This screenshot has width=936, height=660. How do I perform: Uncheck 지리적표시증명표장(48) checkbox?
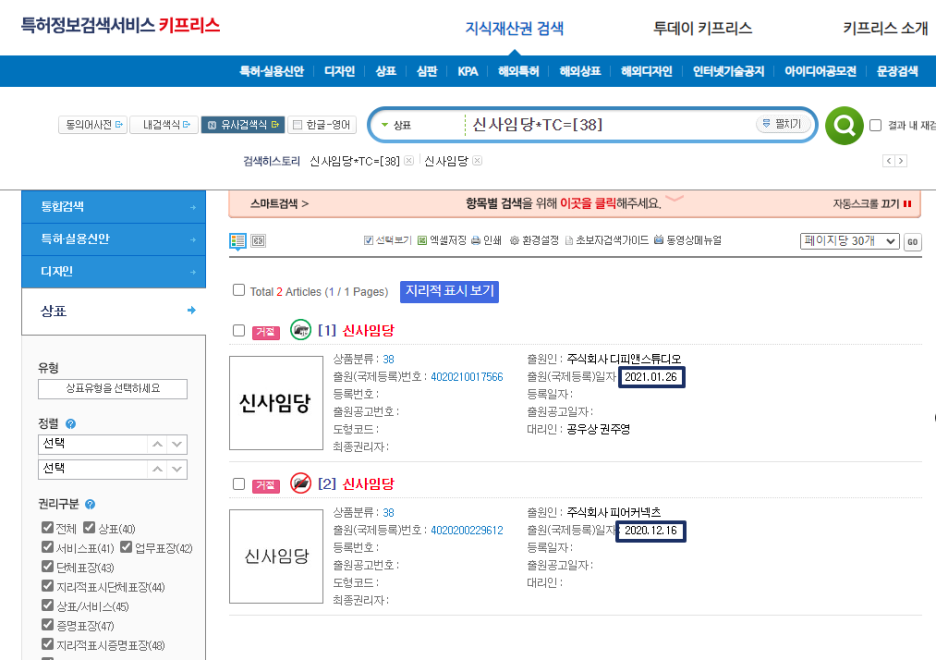pos(48,644)
